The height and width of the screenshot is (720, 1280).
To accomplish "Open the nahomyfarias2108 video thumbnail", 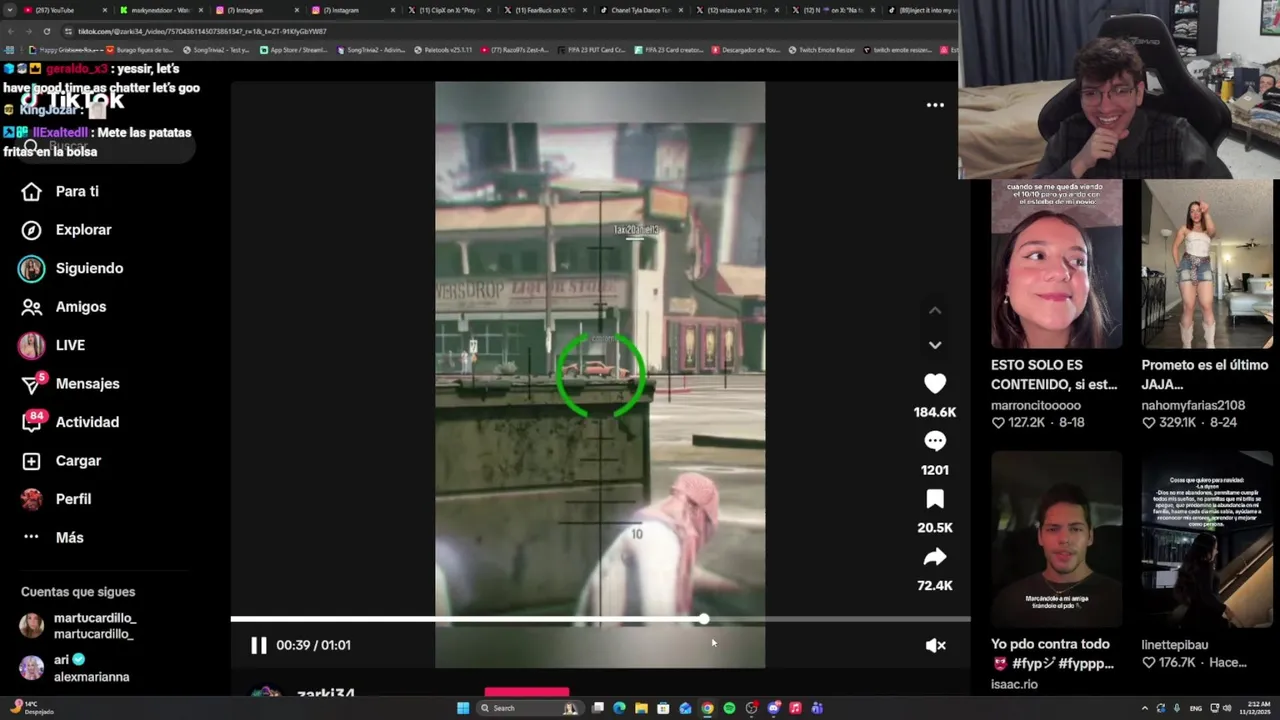I will pyautogui.click(x=1207, y=264).
